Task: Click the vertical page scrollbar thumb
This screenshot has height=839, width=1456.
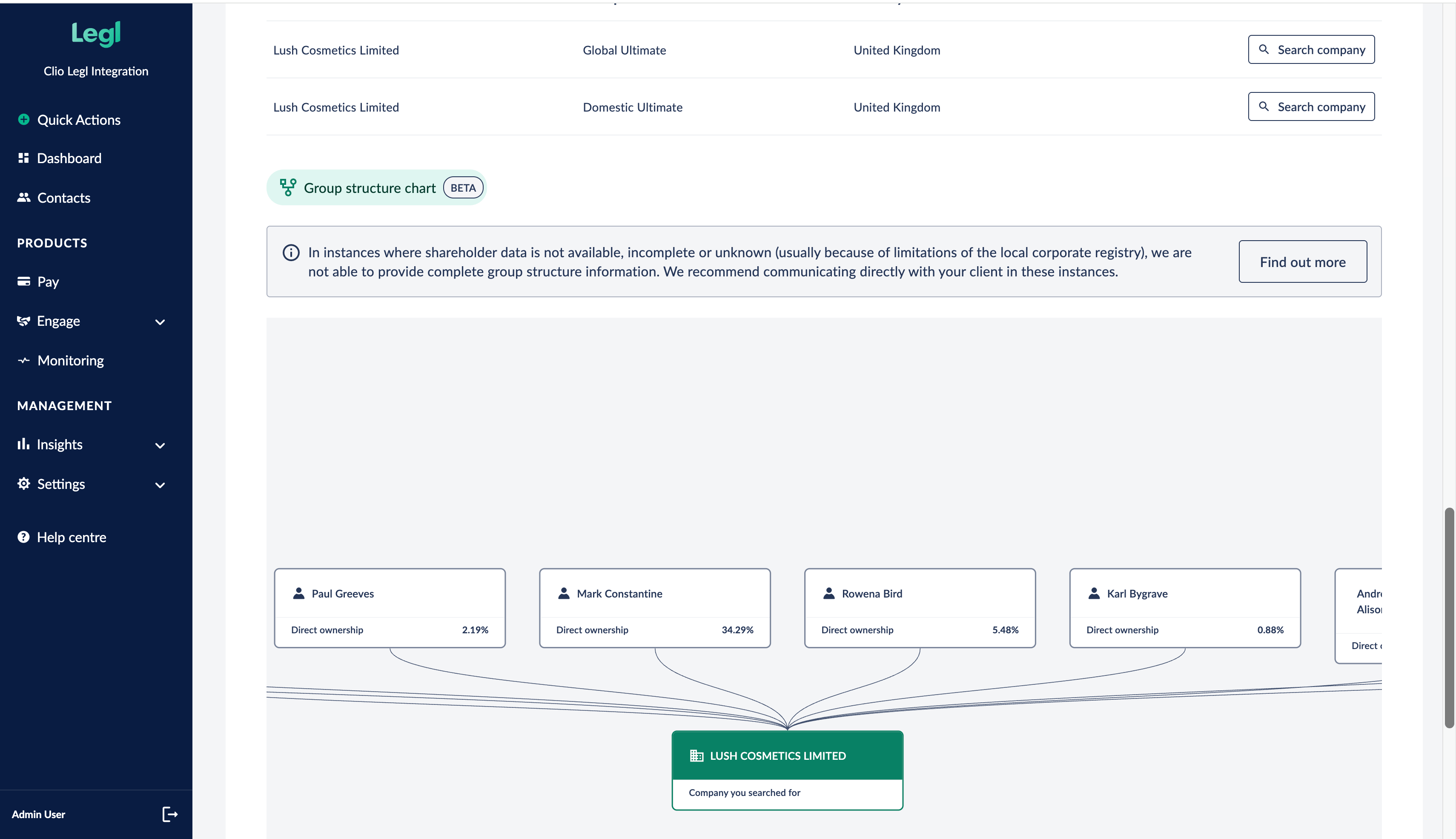Action: [1449, 617]
